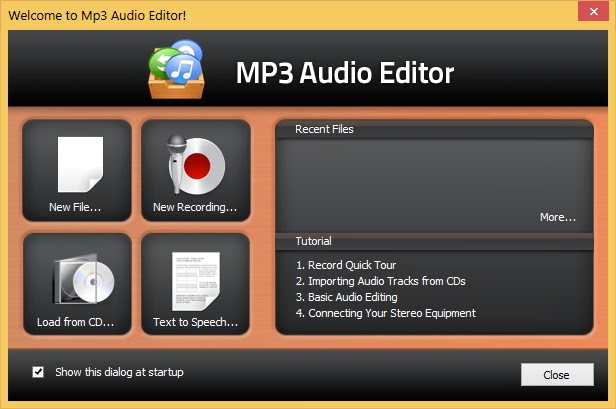Click the MP3 Audio Editor logo icon
The height and width of the screenshot is (409, 616).
pyautogui.click(x=176, y=69)
